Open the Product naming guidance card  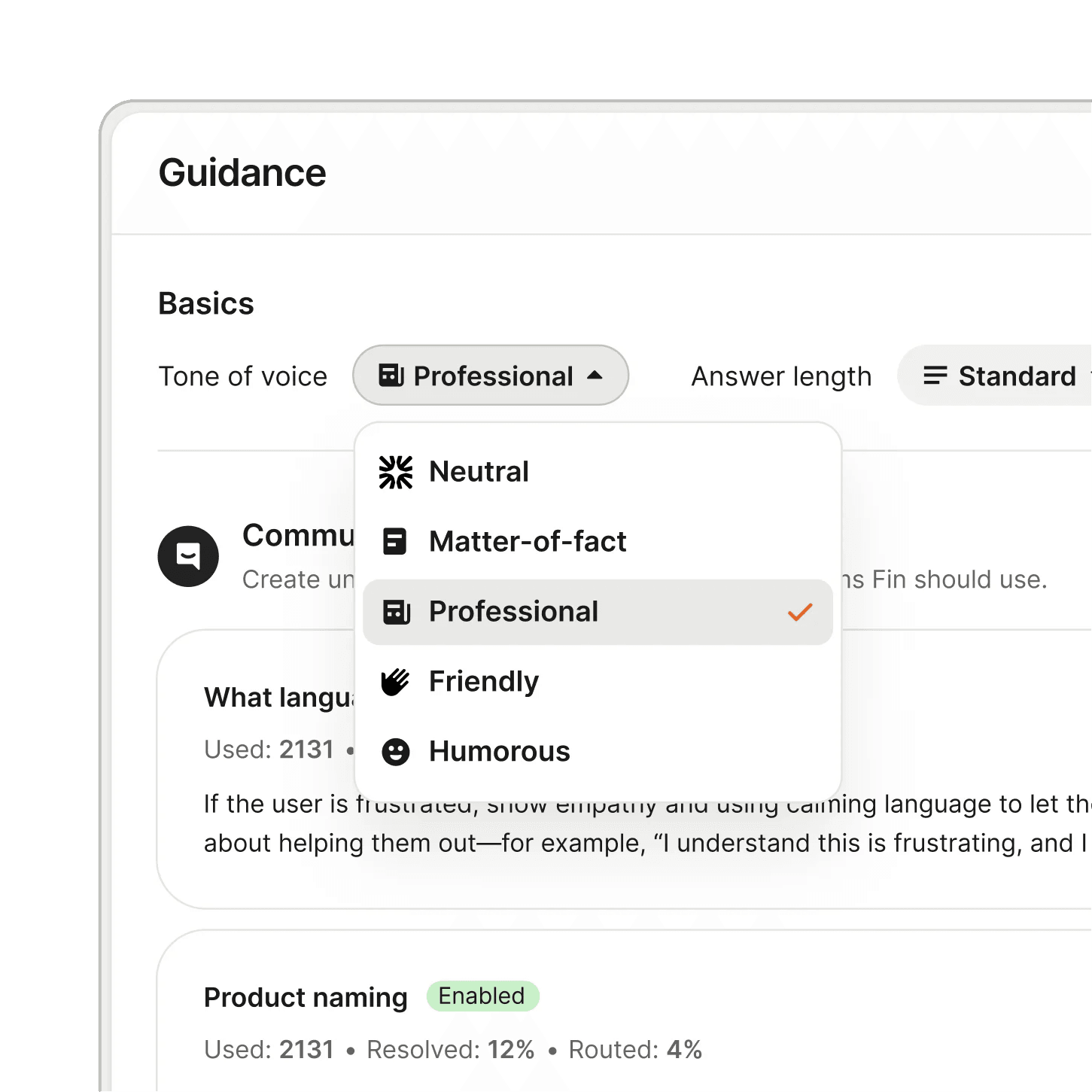click(306, 998)
